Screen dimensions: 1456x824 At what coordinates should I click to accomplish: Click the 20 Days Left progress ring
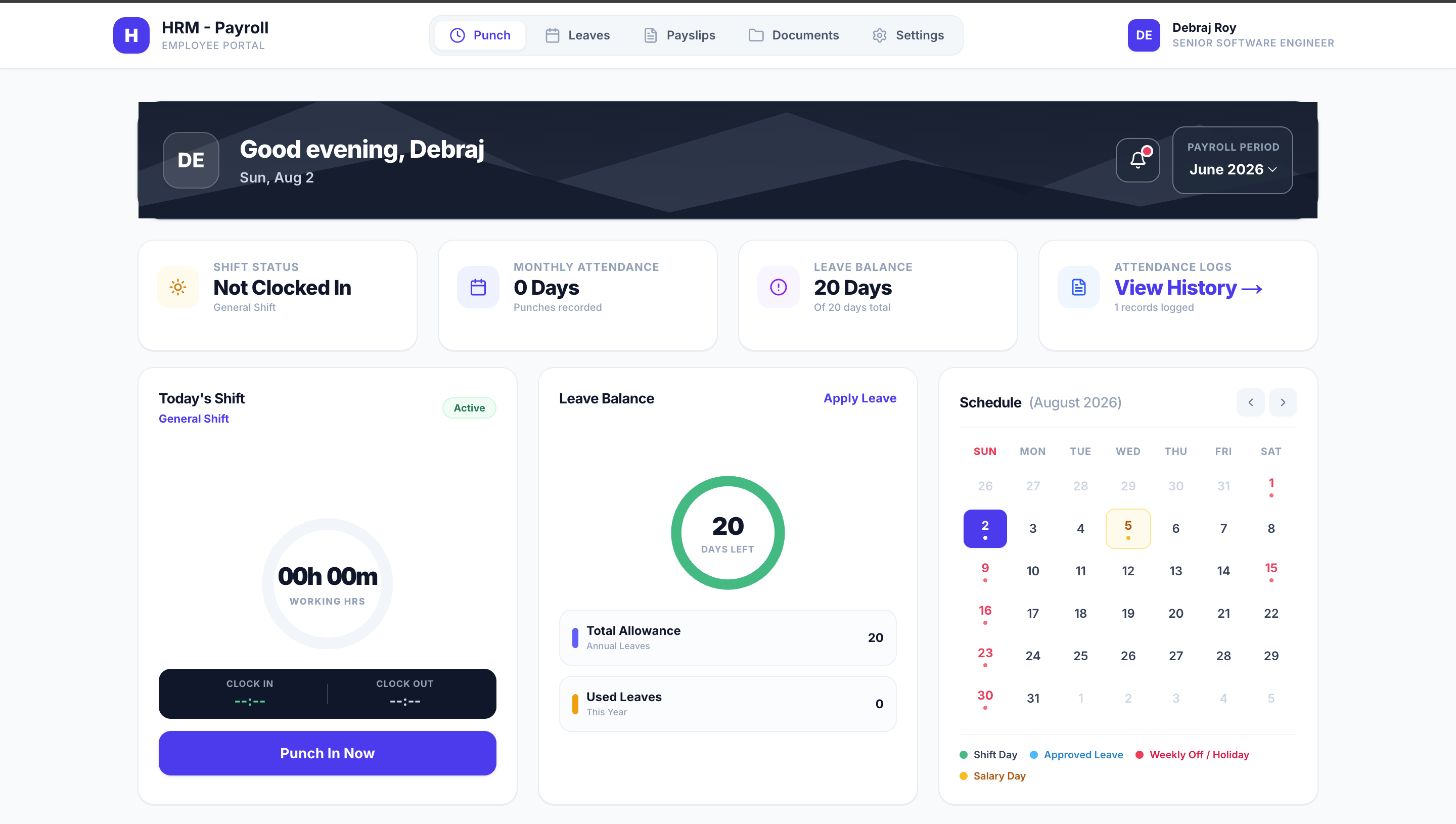click(727, 532)
